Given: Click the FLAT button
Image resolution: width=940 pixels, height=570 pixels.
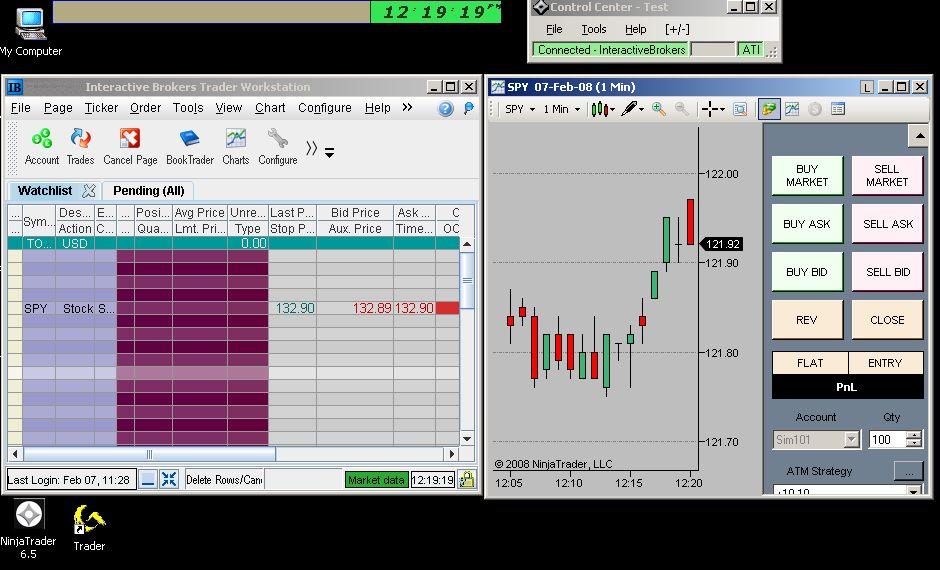Looking at the screenshot, I should pos(810,363).
